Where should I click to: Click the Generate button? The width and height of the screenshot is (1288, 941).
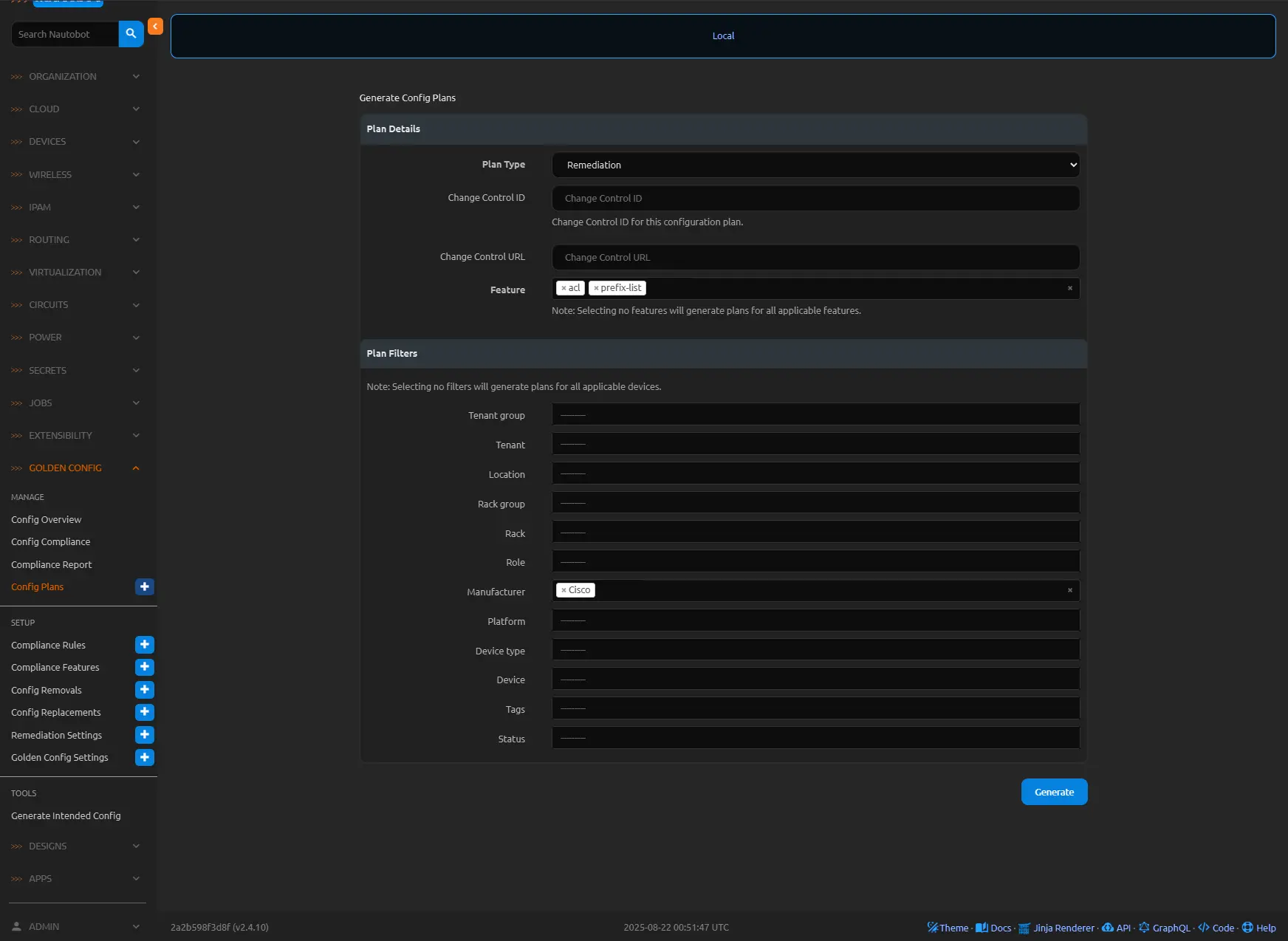click(x=1054, y=792)
